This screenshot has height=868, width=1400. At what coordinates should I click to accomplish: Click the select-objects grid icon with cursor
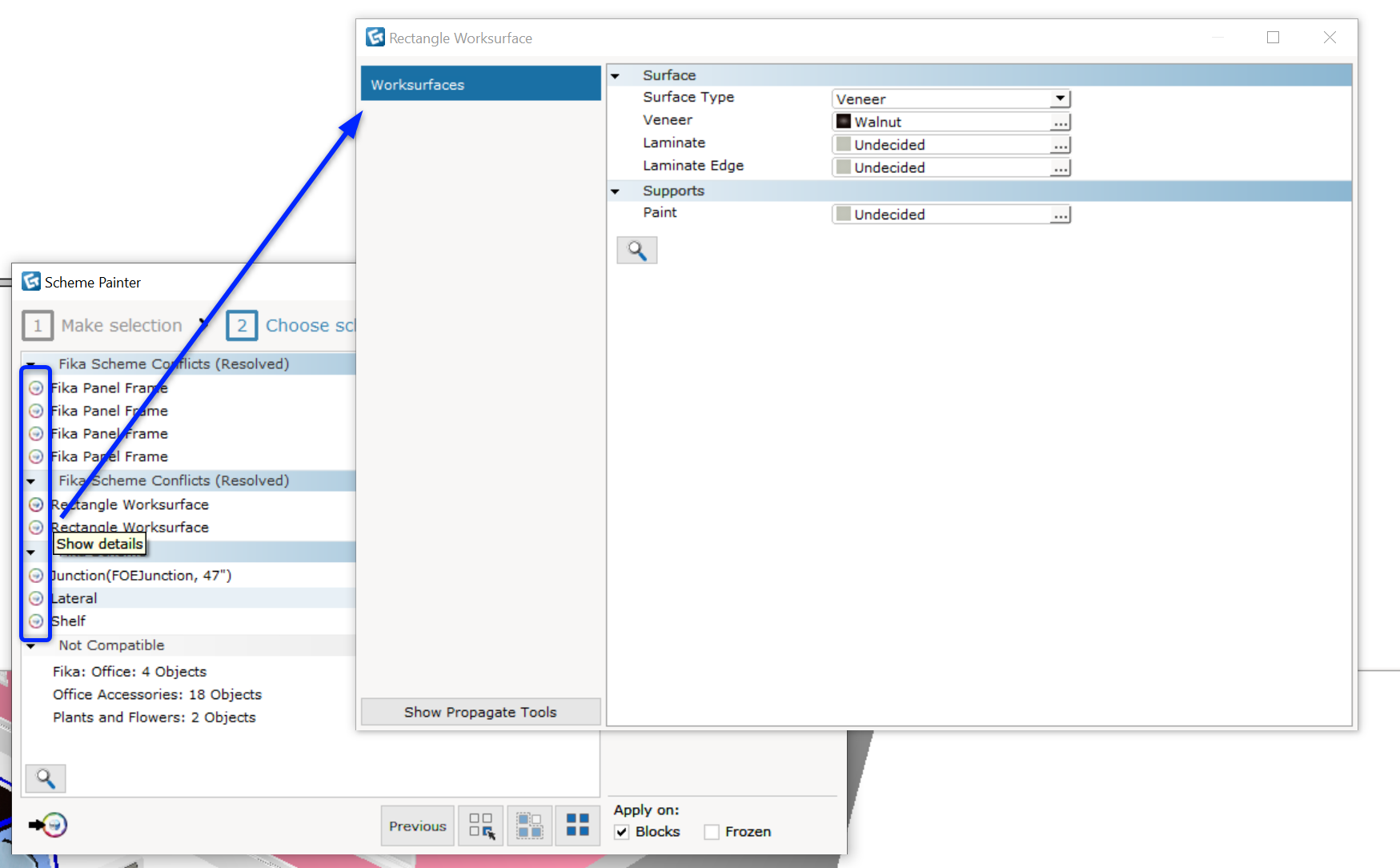click(481, 826)
